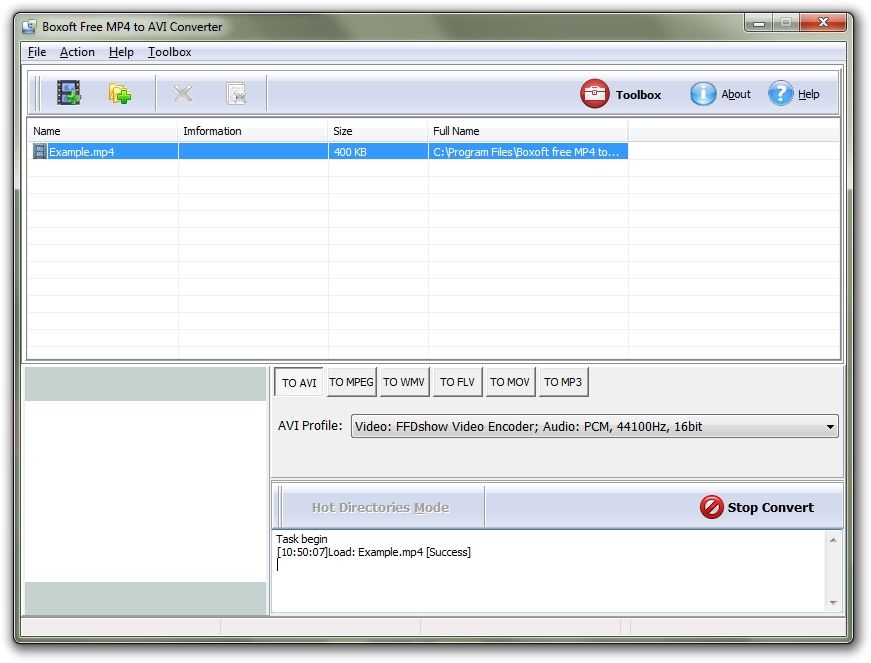This screenshot has height=663, width=871.
Task: Switch to the TO MP3 tab
Action: tap(563, 382)
